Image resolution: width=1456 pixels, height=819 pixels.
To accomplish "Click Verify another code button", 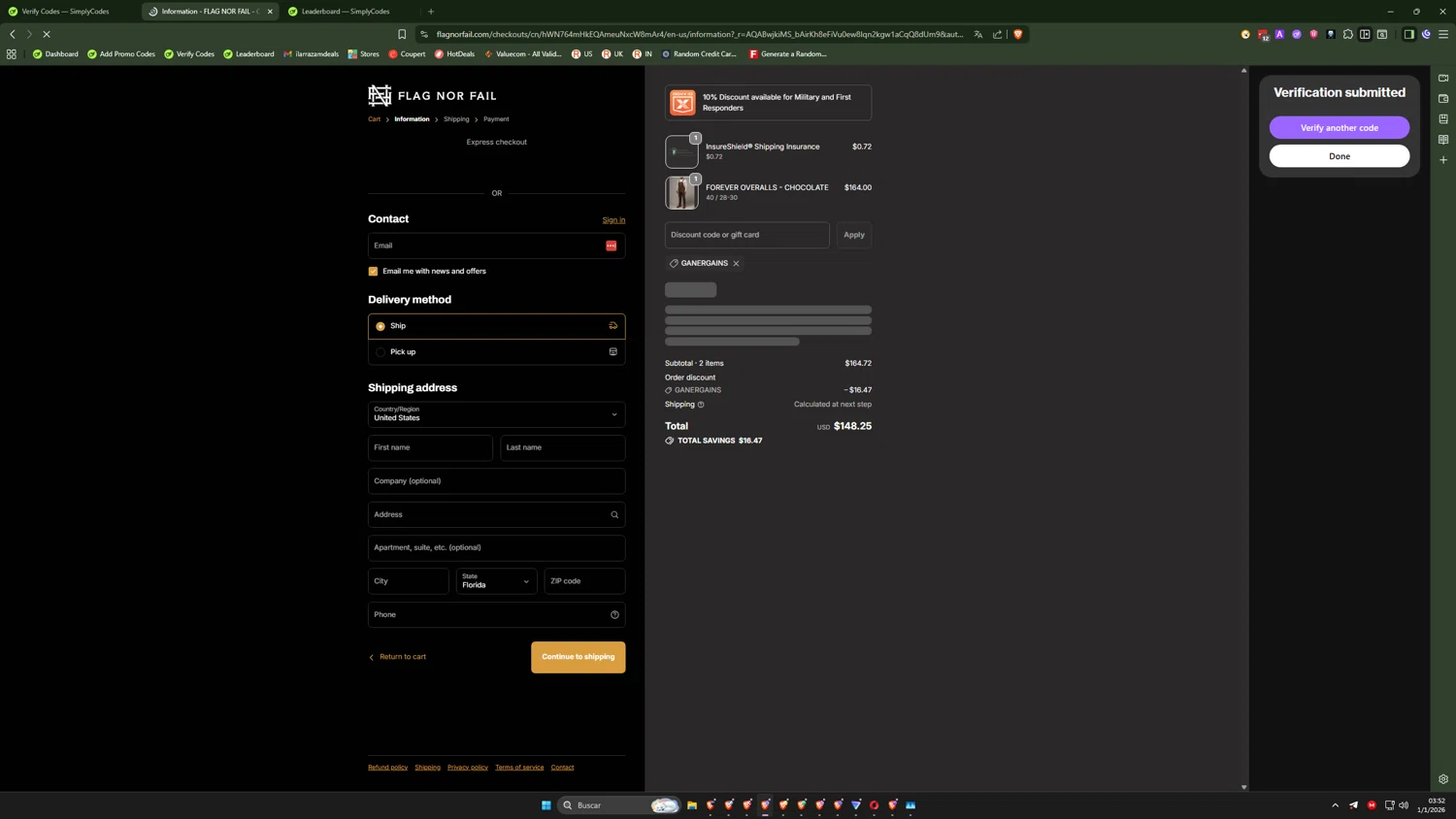I will [1339, 128].
